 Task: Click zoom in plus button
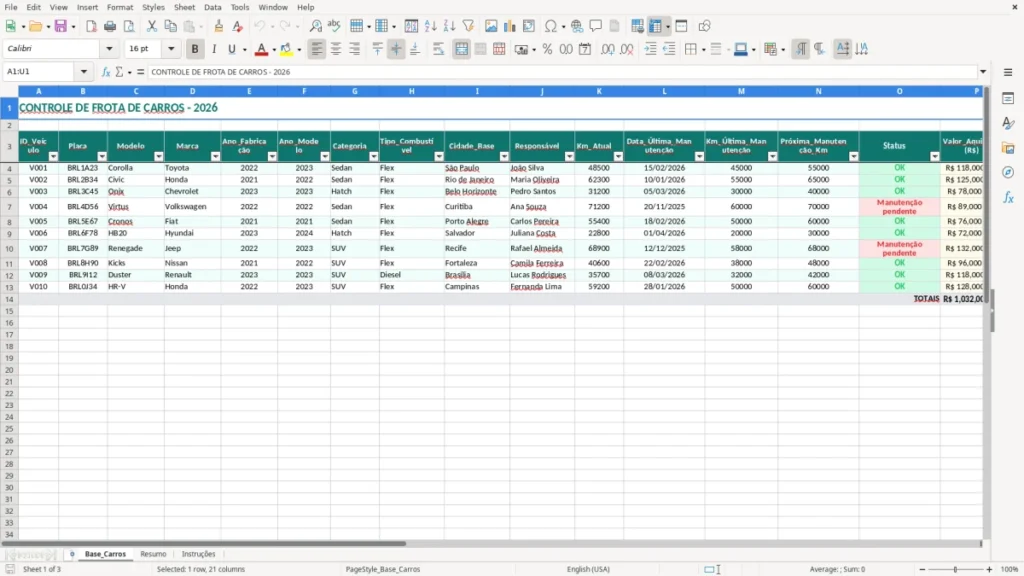(989, 569)
